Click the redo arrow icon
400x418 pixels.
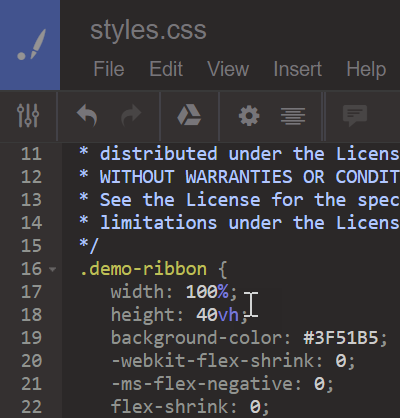pos(131,115)
